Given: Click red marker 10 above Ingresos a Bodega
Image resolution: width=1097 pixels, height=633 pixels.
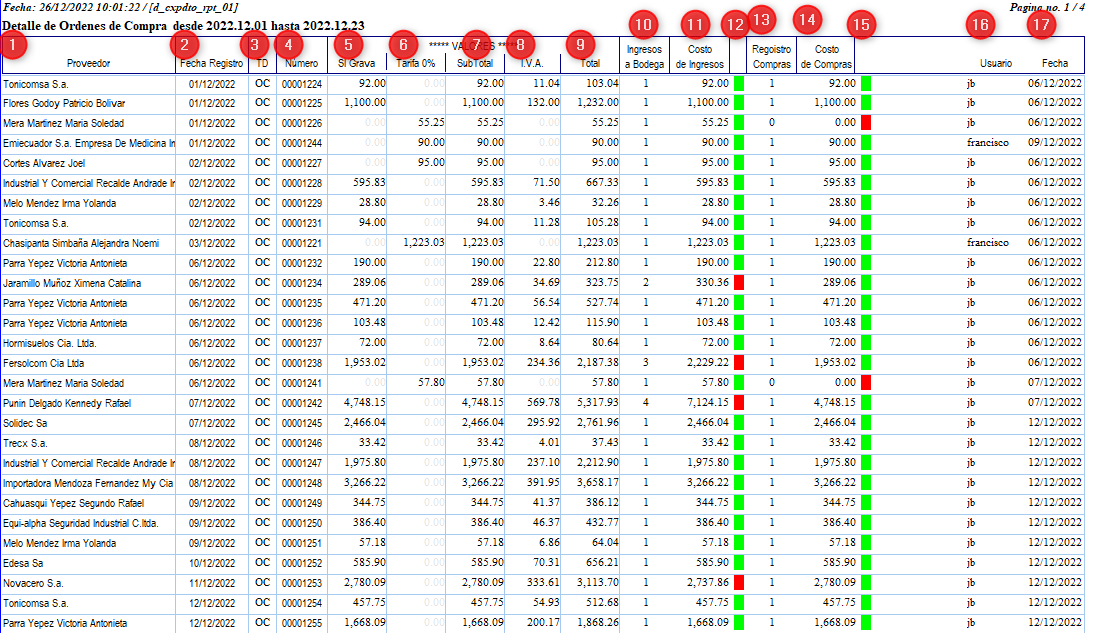Looking at the screenshot, I should [644, 24].
